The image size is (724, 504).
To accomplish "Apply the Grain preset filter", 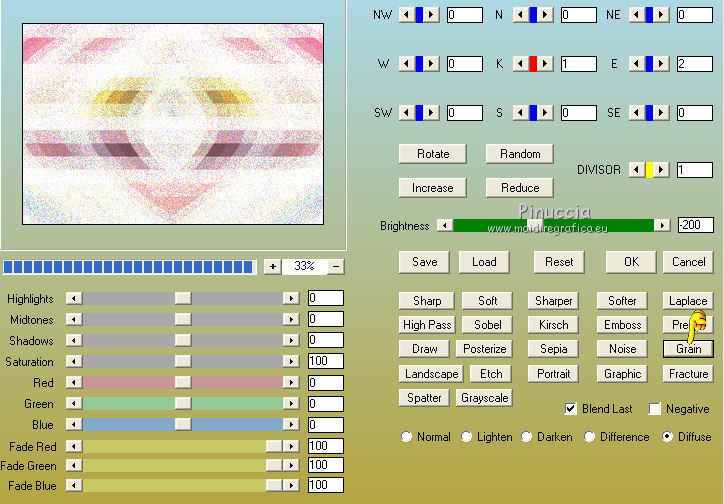I will [687, 349].
